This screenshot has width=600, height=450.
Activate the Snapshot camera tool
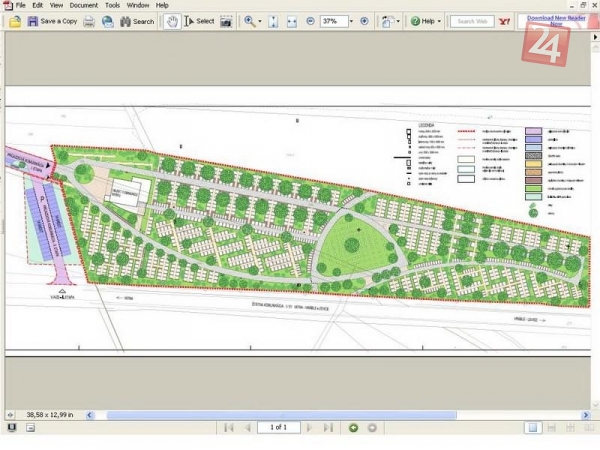click(x=227, y=21)
